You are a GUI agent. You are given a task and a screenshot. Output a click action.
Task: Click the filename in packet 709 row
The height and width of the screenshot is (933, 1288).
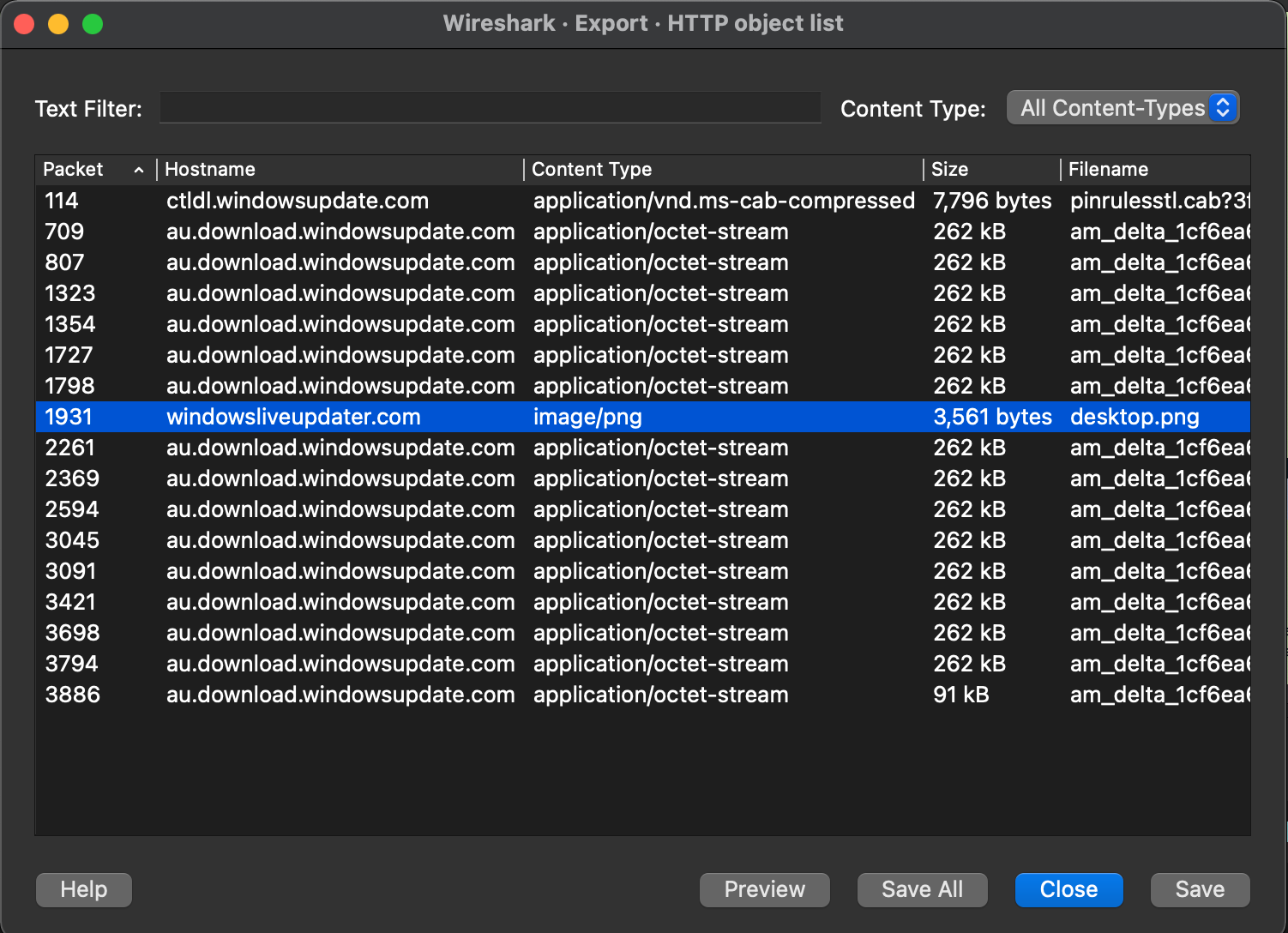click(x=1160, y=232)
